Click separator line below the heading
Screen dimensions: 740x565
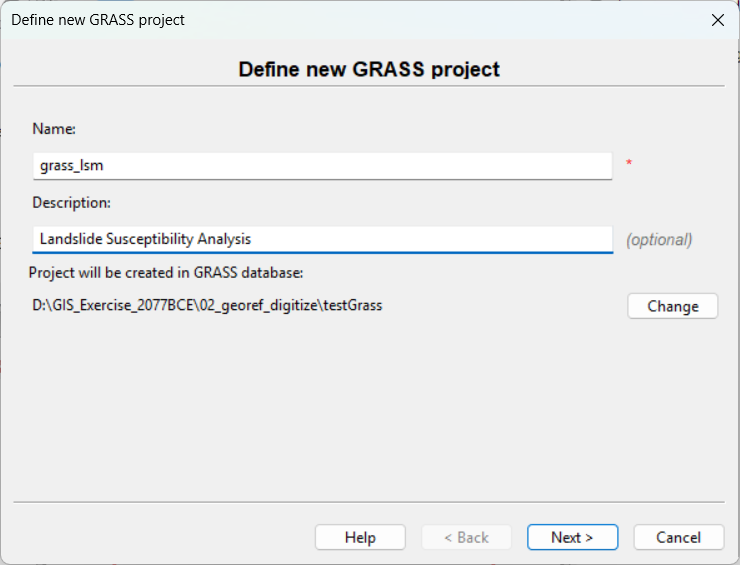[369, 86]
